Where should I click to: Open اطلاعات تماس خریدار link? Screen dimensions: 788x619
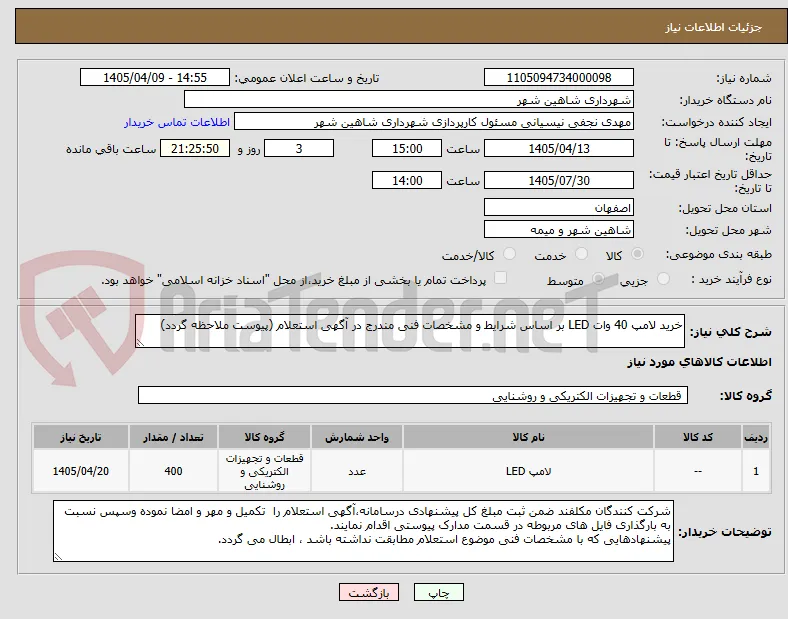(x=177, y=122)
